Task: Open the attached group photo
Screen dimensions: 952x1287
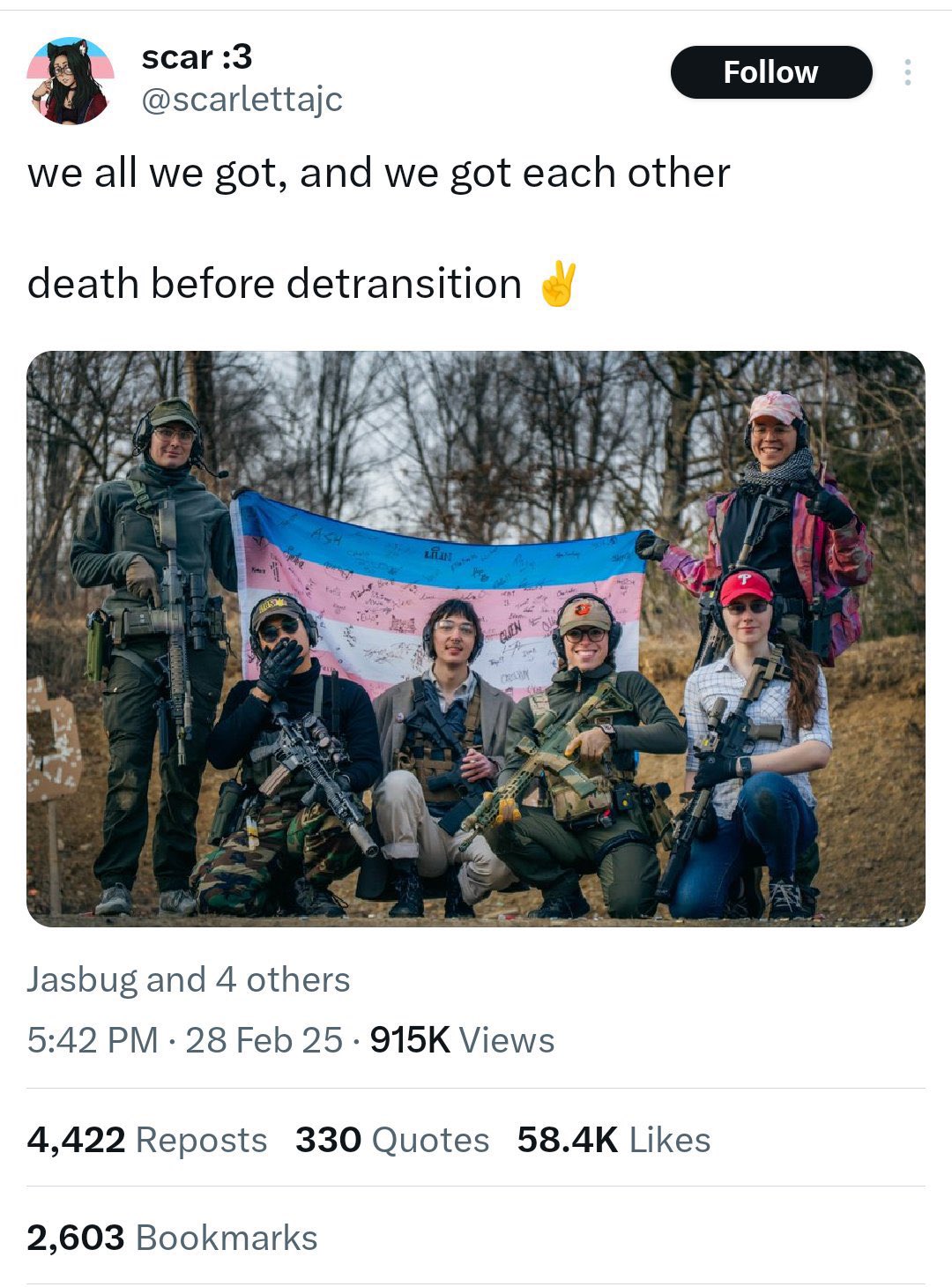Action: [x=476, y=639]
